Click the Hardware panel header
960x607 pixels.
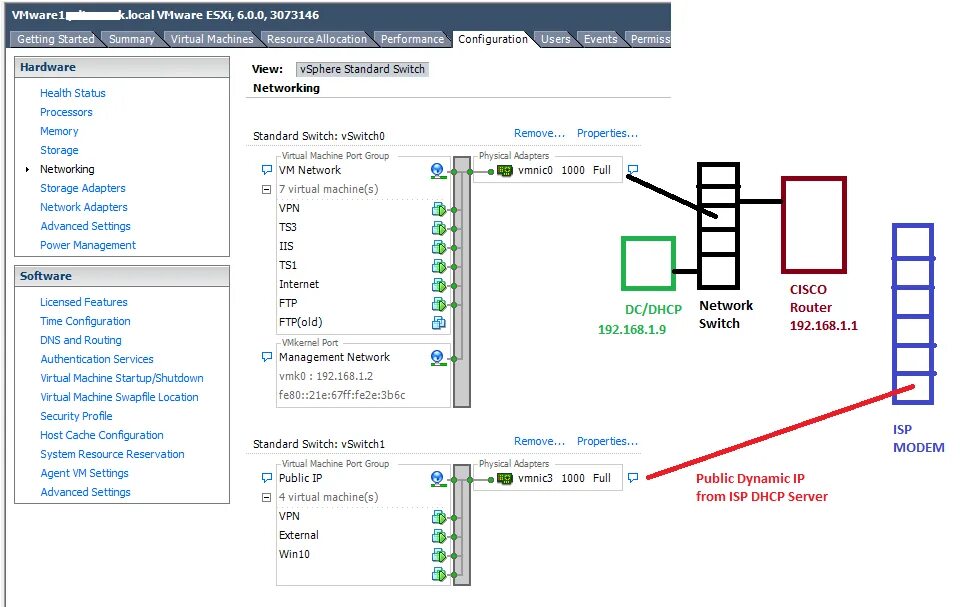click(x=122, y=67)
